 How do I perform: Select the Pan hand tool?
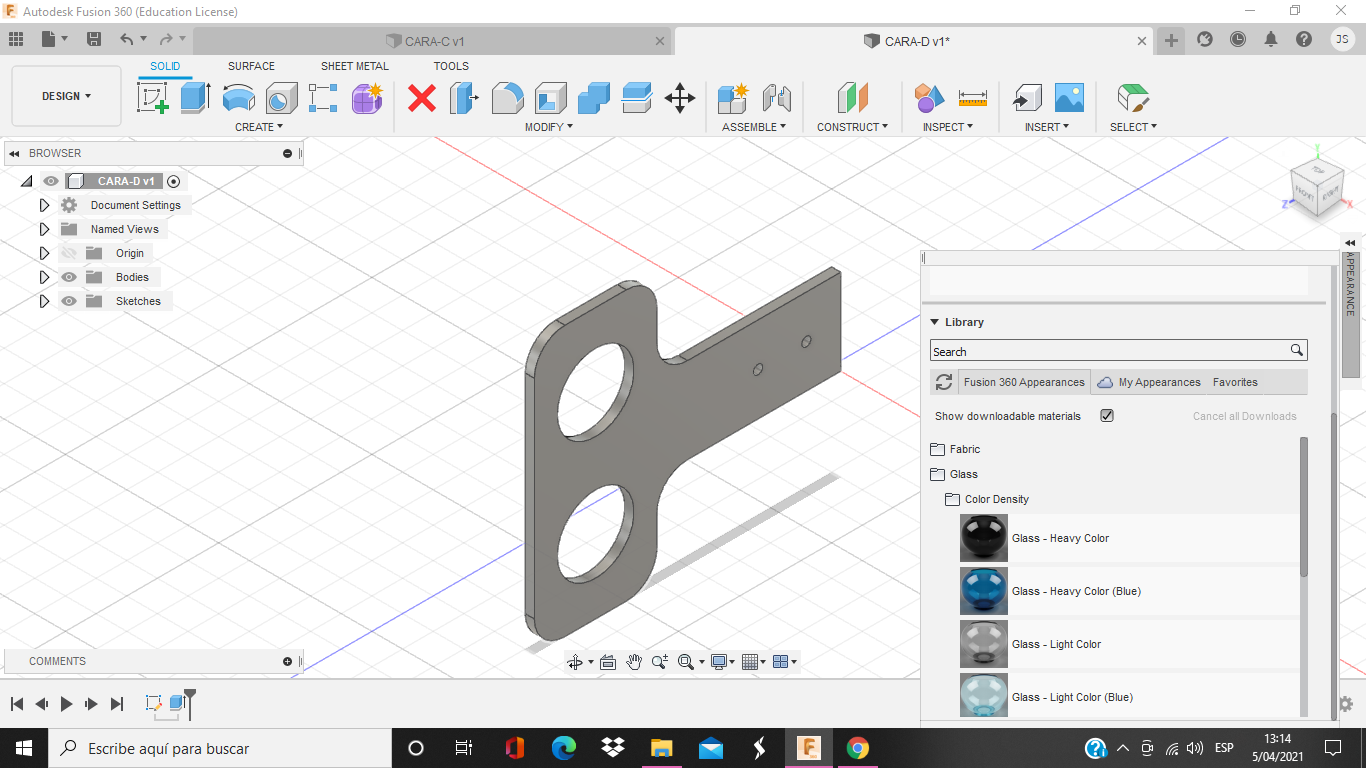[634, 662]
